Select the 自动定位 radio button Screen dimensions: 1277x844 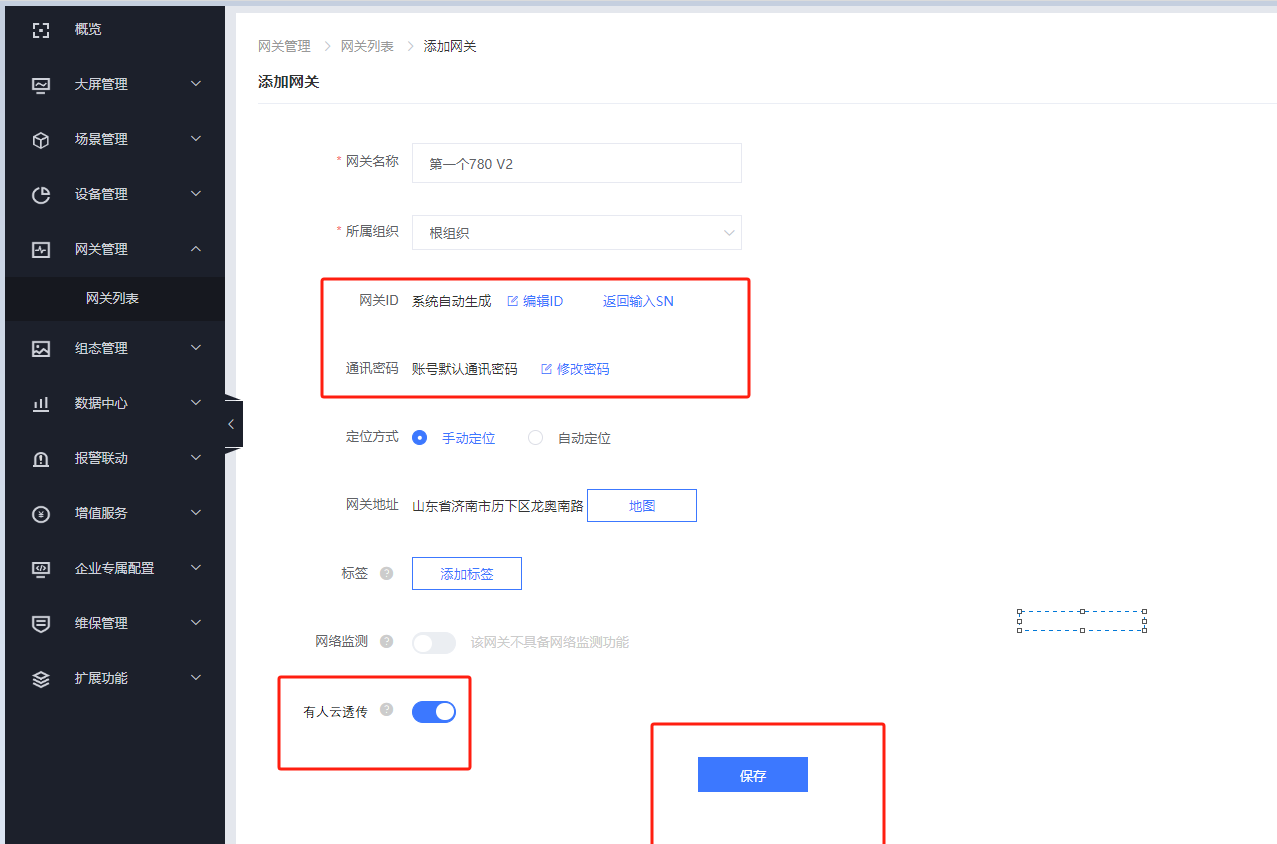(536, 438)
